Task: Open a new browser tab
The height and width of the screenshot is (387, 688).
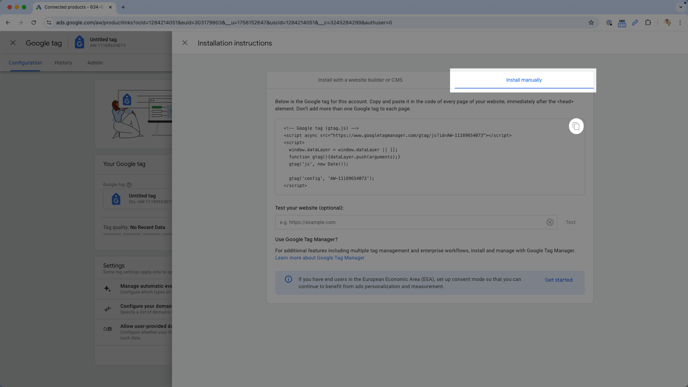Action: (x=123, y=7)
